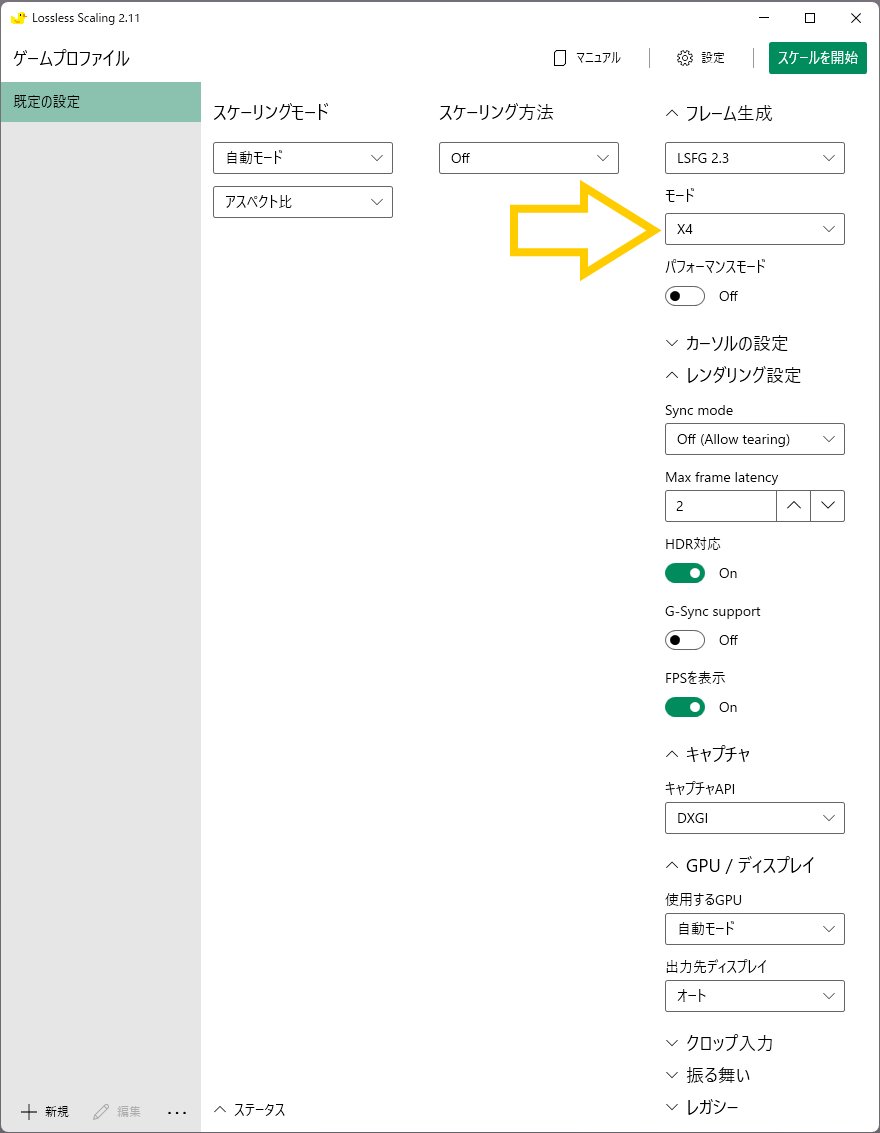
Task: Open the X4 mode dropdown
Action: 754,229
